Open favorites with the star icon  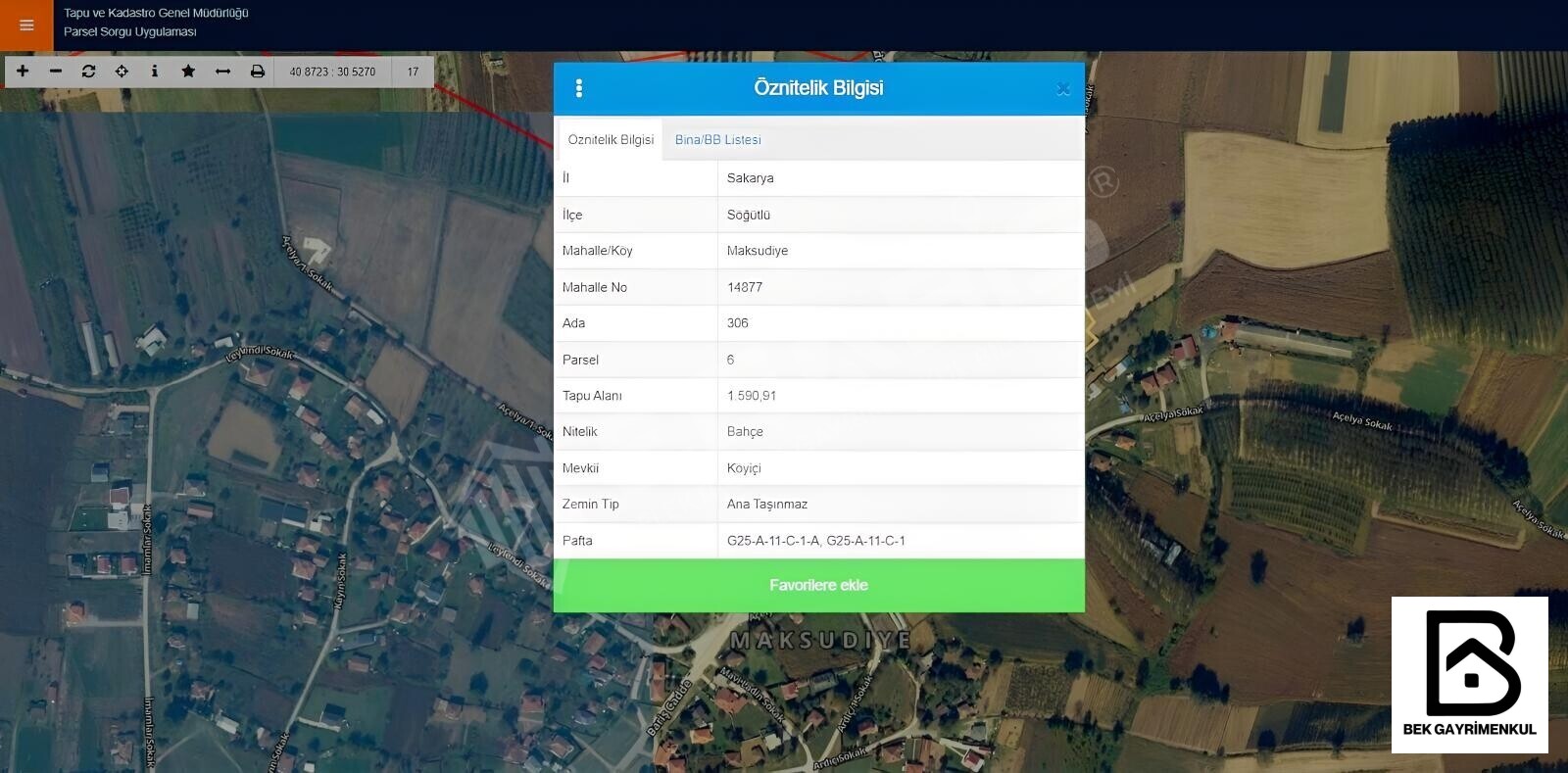188,72
